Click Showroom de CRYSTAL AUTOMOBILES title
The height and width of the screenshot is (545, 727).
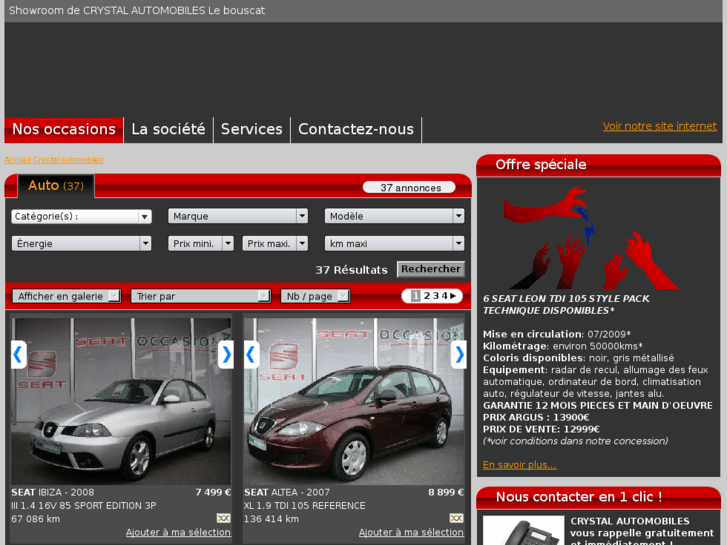pyautogui.click(x=137, y=11)
